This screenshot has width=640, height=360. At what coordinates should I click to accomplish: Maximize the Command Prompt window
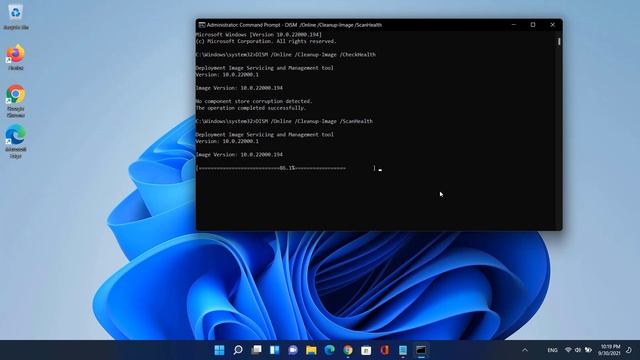[533, 25]
